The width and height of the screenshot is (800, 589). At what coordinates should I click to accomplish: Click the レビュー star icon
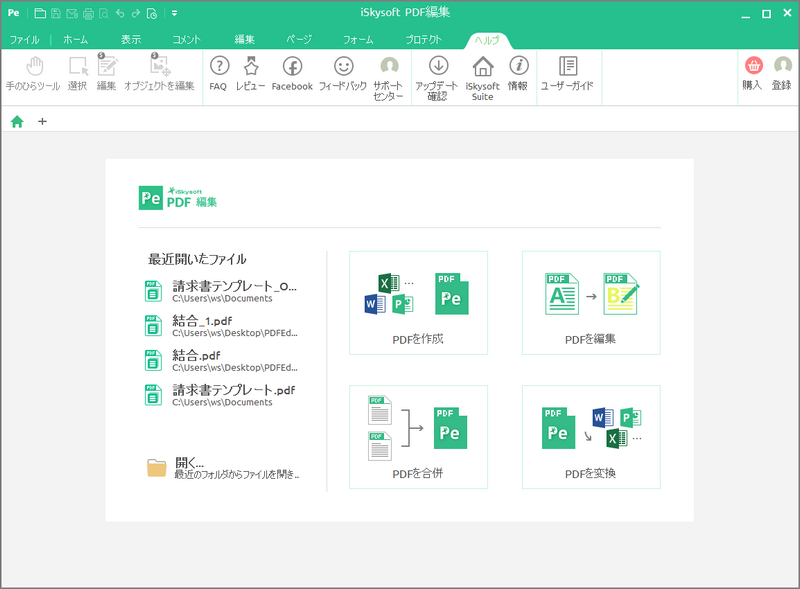pyautogui.click(x=251, y=74)
